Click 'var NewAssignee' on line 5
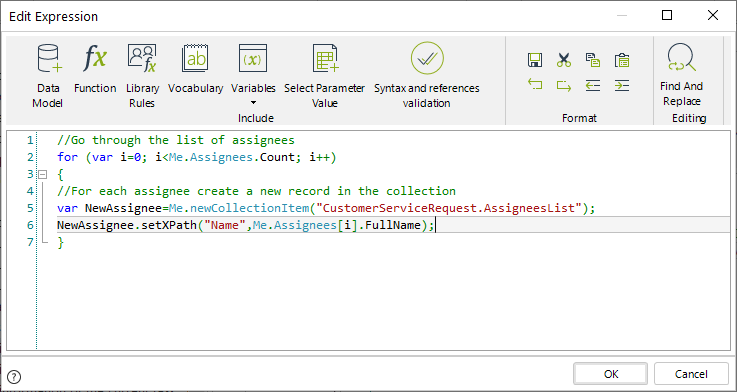This screenshot has height=392, width=737. pos(110,208)
